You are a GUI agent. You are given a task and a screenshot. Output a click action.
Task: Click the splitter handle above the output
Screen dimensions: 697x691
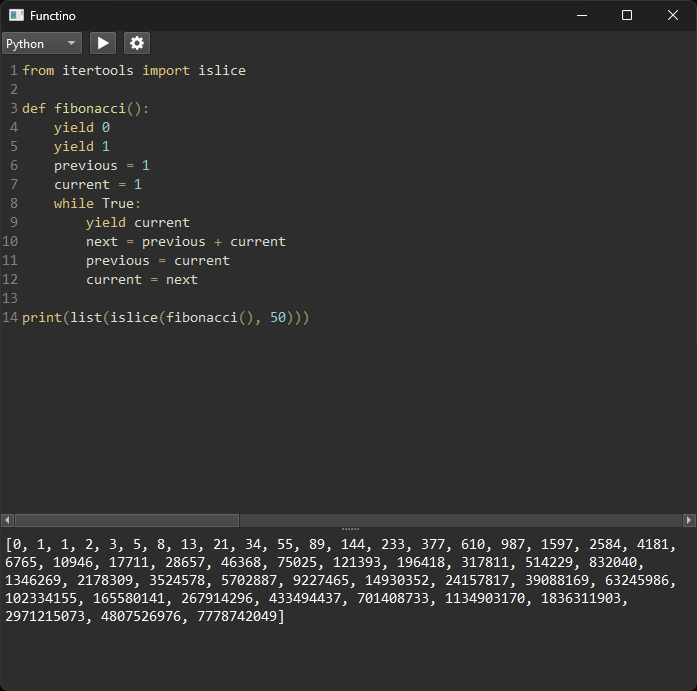pos(350,529)
